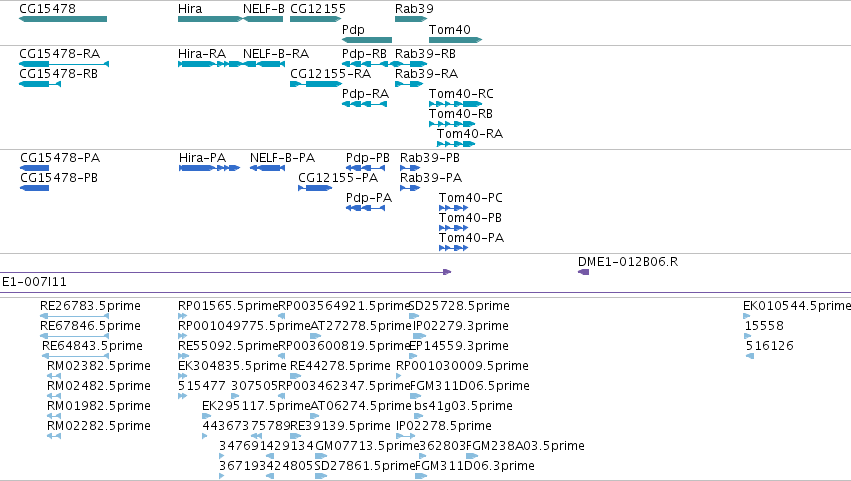Select EST EP14559.3prime

tap(413, 356)
